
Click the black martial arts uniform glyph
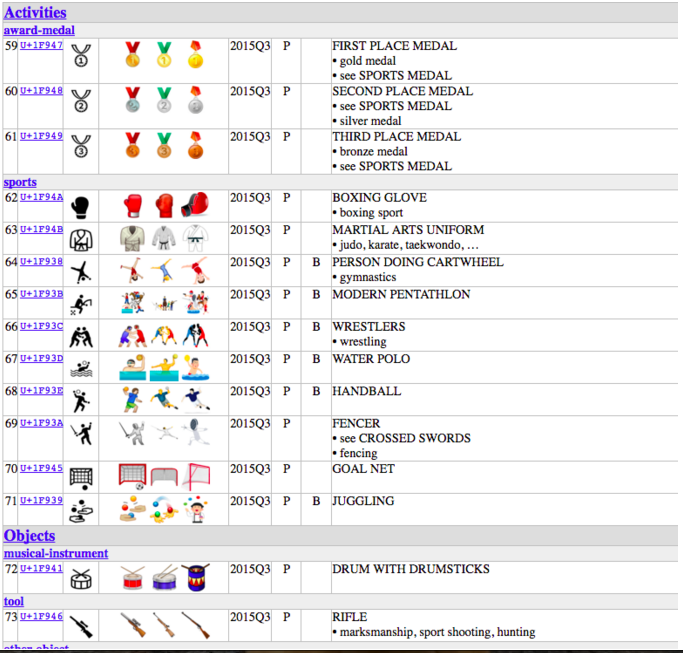[82, 238]
